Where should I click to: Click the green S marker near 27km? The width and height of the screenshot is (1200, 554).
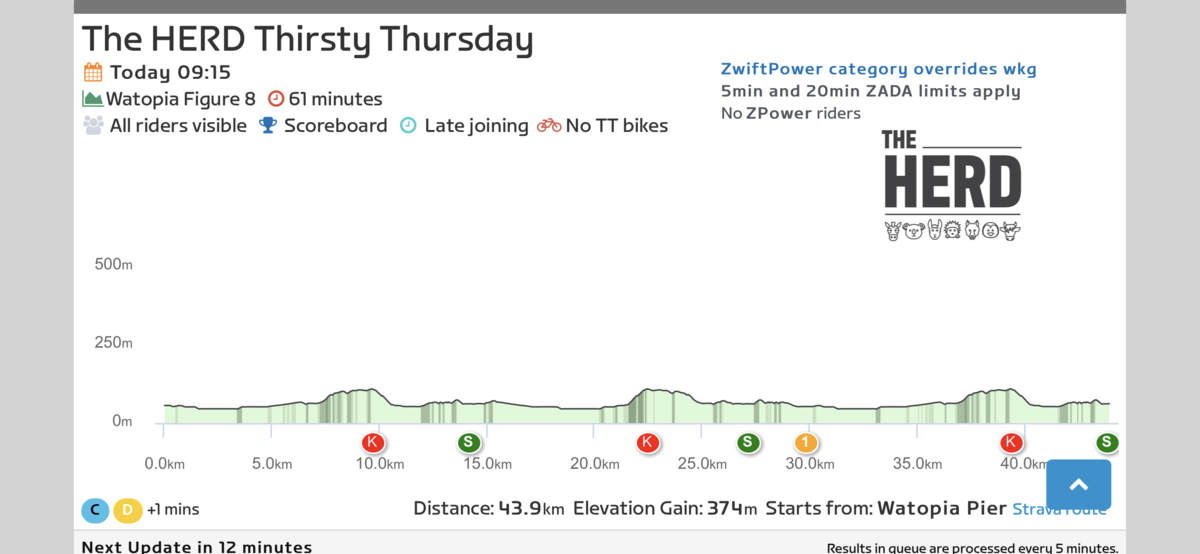[747, 442]
